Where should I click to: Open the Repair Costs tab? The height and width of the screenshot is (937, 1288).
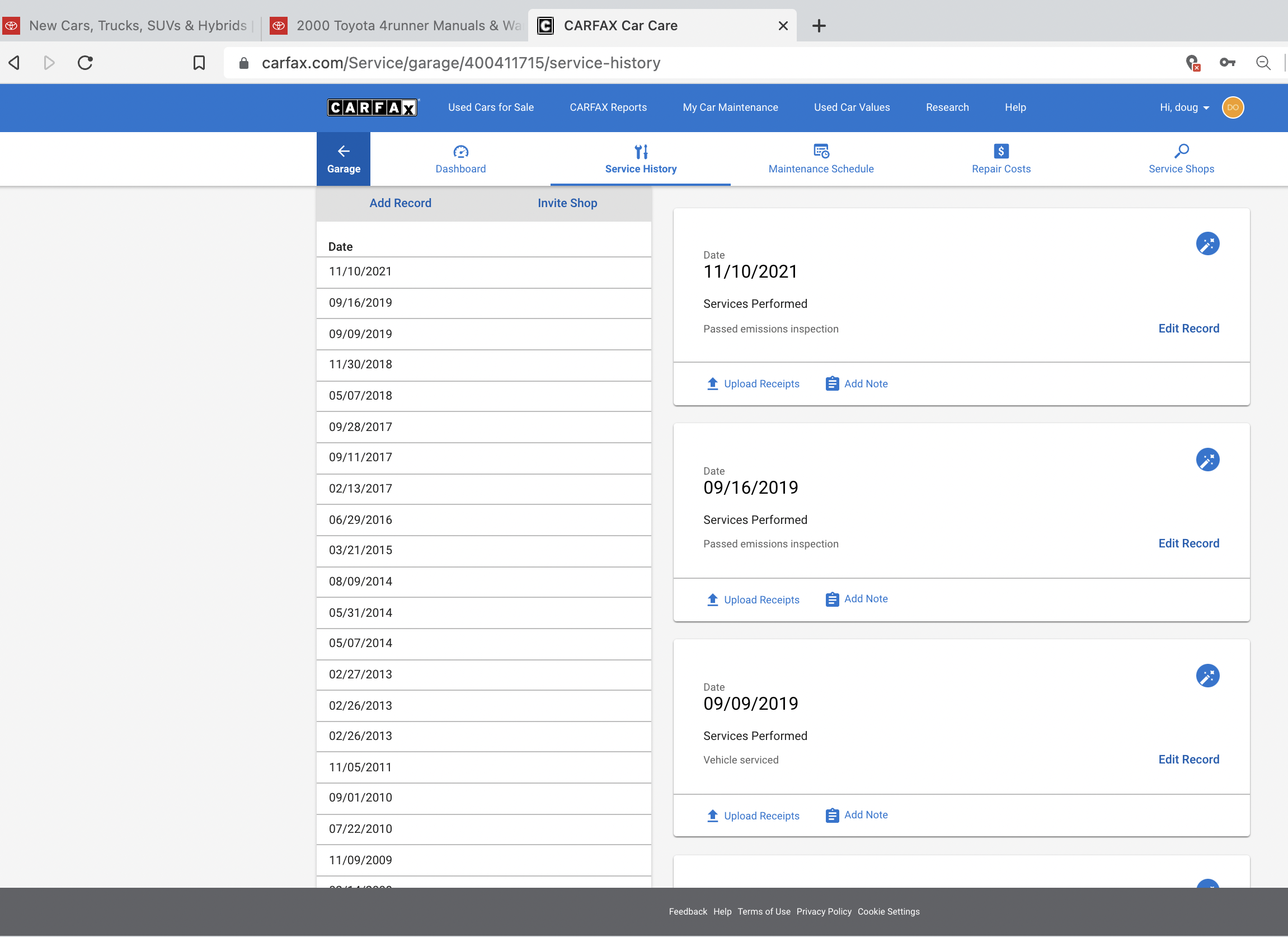pyautogui.click(x=1000, y=159)
